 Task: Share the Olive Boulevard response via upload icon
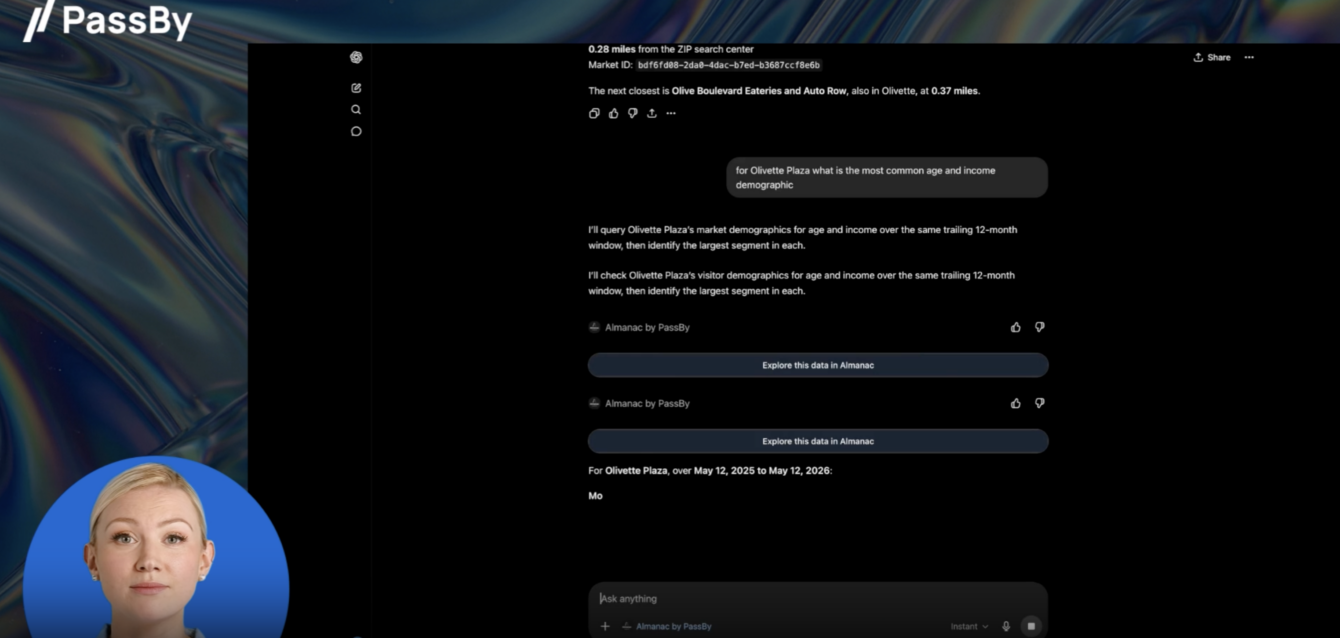[651, 113]
